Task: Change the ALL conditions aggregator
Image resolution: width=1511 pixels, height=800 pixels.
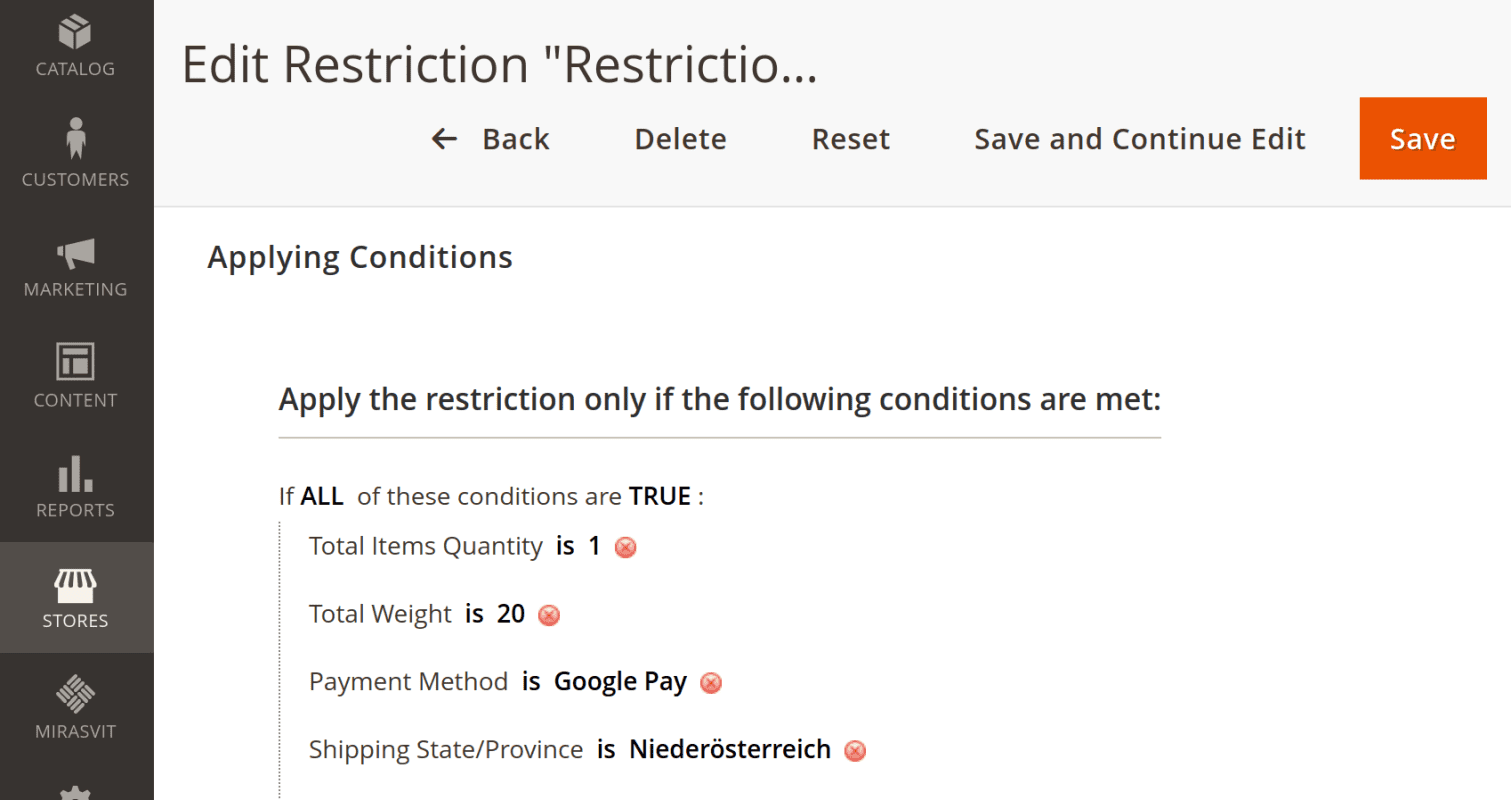Action: [x=322, y=496]
